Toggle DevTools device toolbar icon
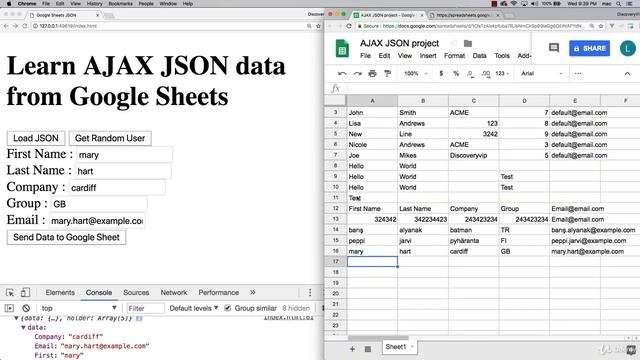Screen dimensions: 640x360 (x=25, y=293)
